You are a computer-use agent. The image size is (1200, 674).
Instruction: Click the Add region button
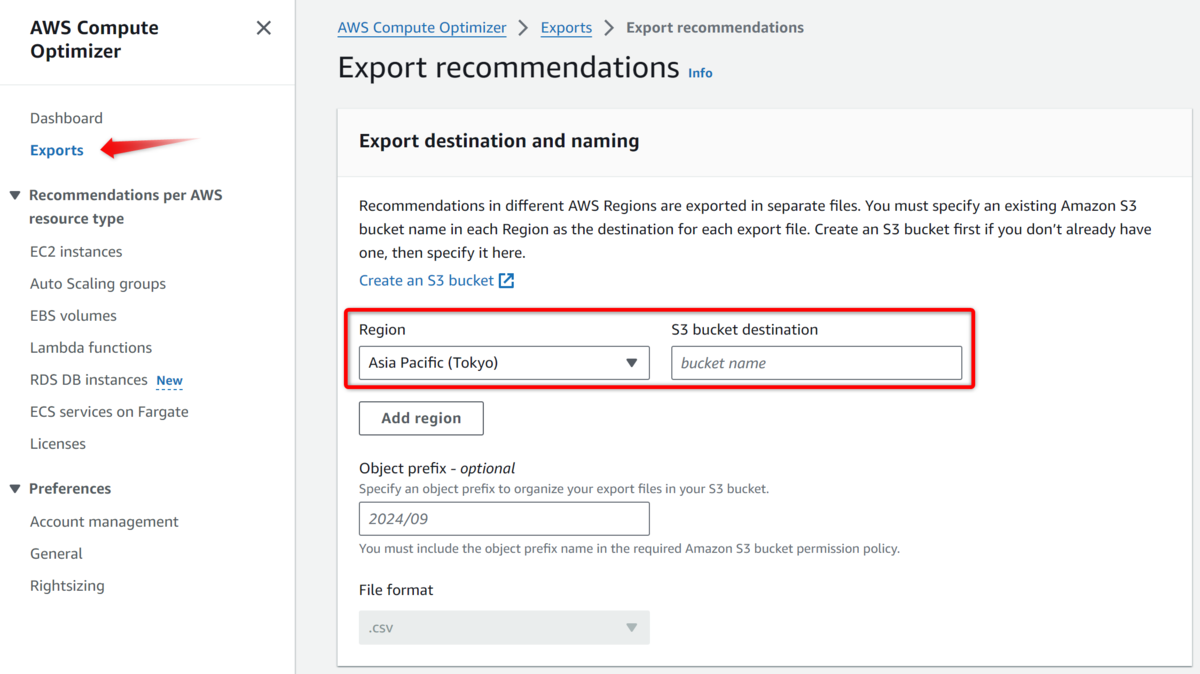click(421, 418)
